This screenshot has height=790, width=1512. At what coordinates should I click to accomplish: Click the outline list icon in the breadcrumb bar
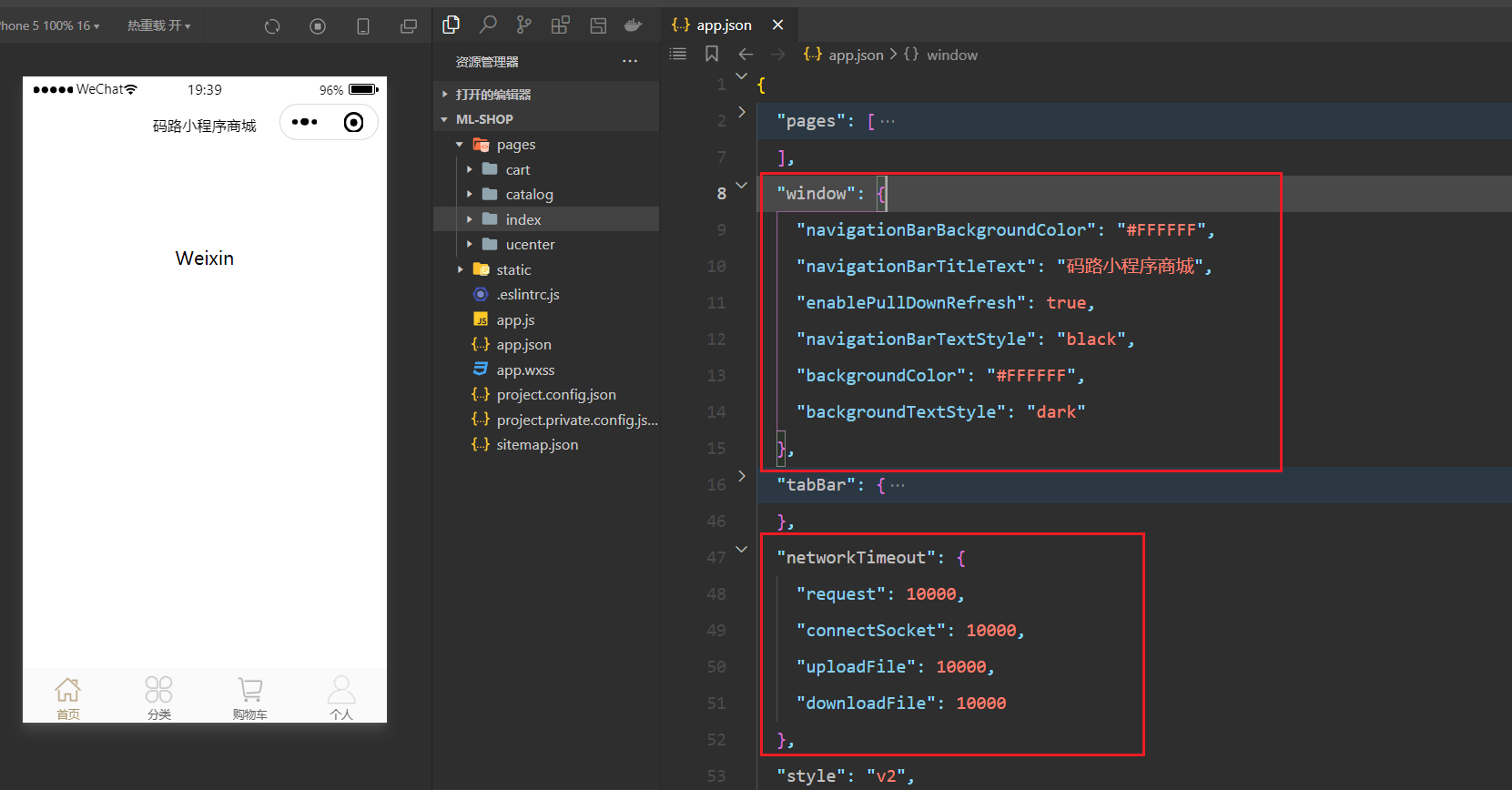678,55
